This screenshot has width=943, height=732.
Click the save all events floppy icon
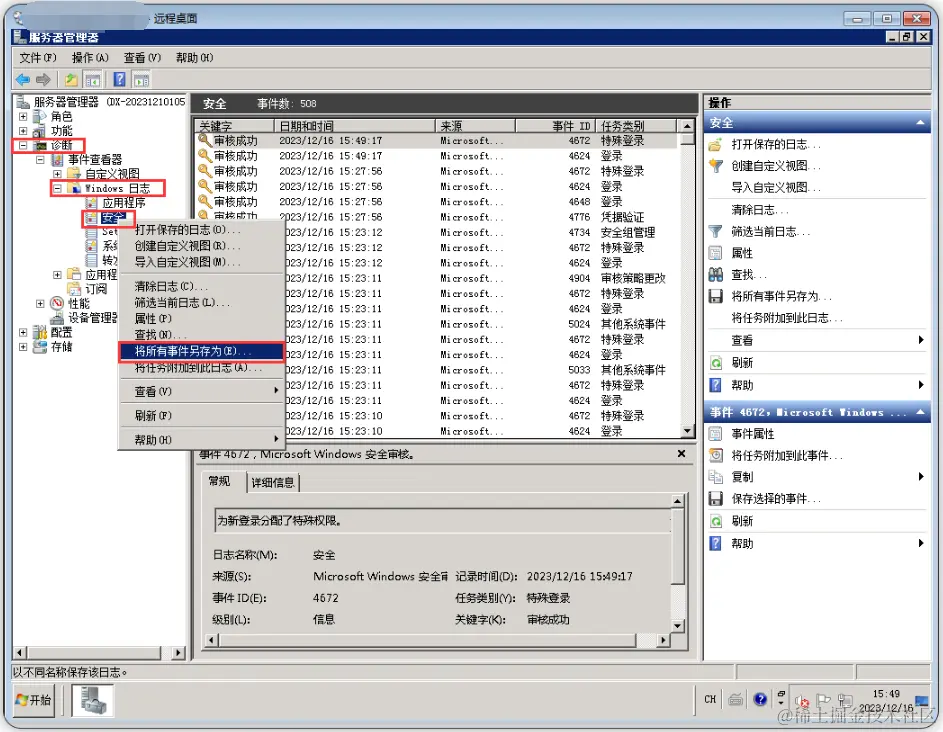[x=716, y=297]
